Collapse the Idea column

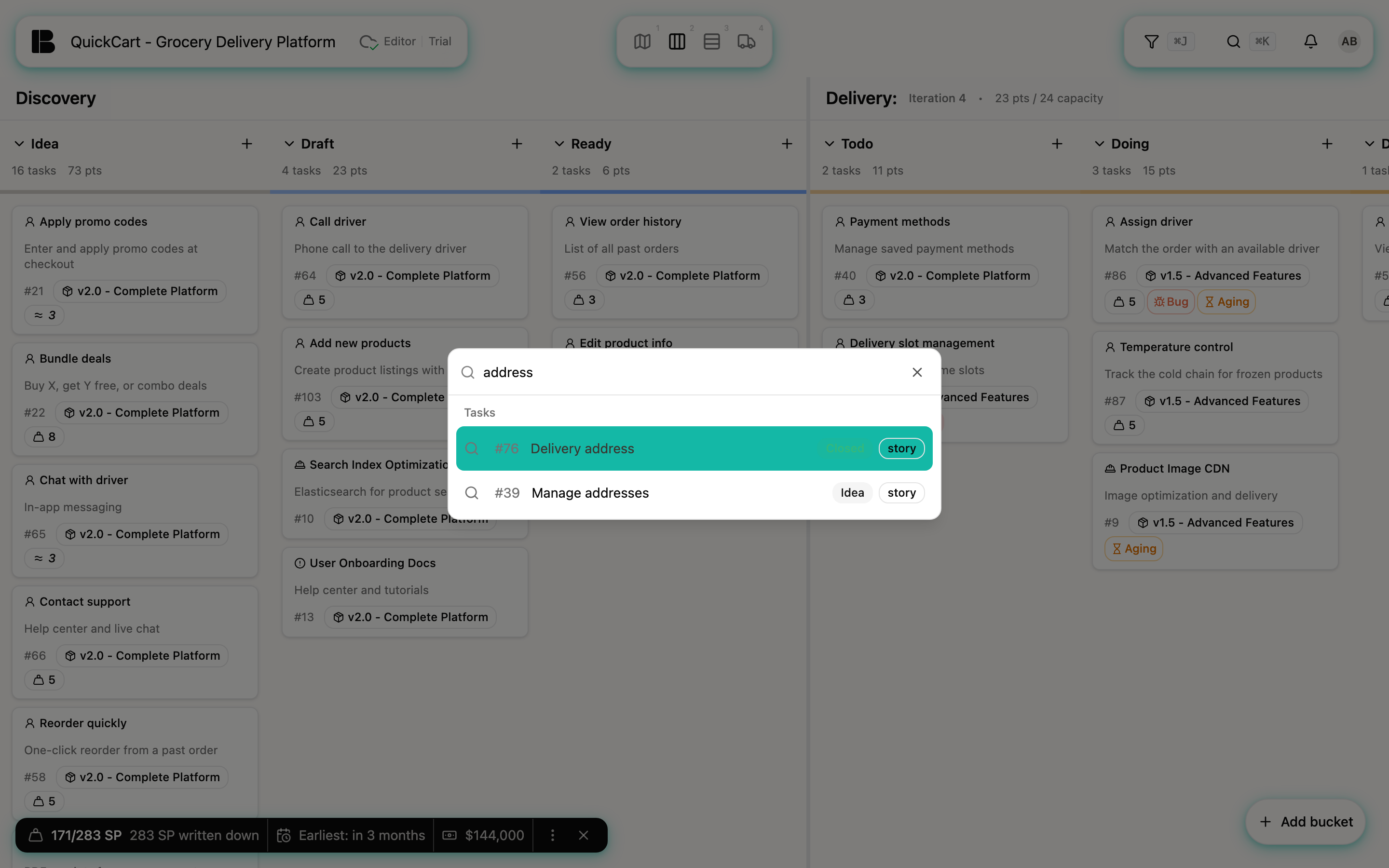(19, 144)
